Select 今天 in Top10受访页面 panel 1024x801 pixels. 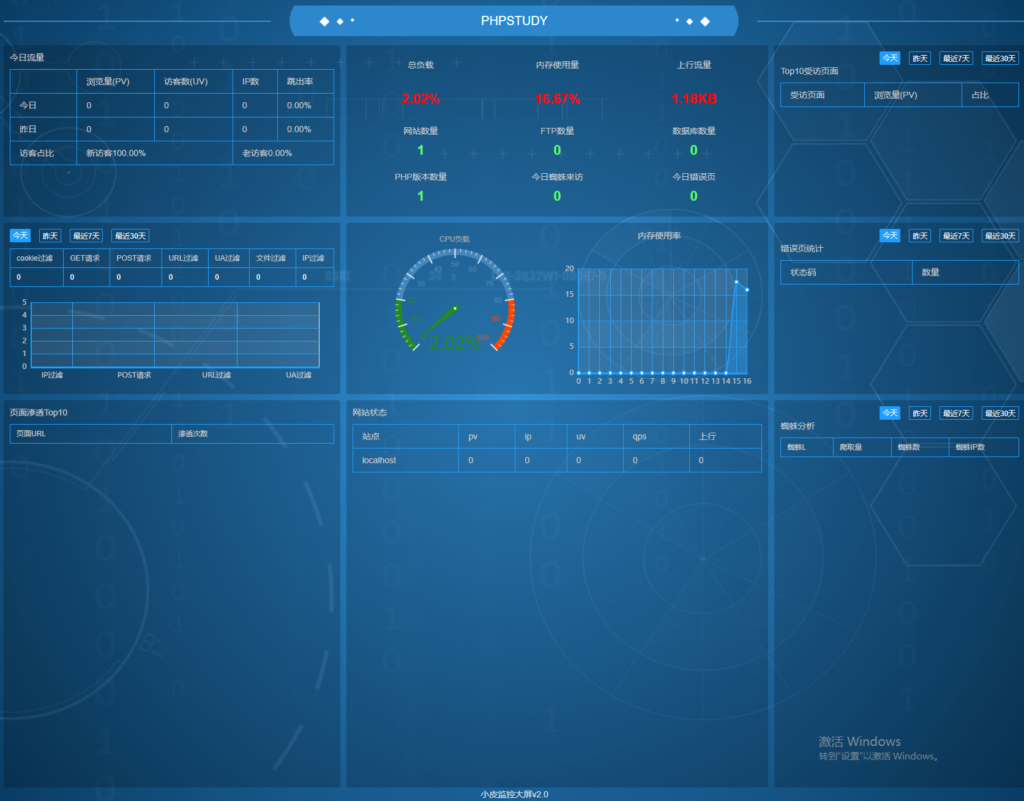(x=889, y=58)
